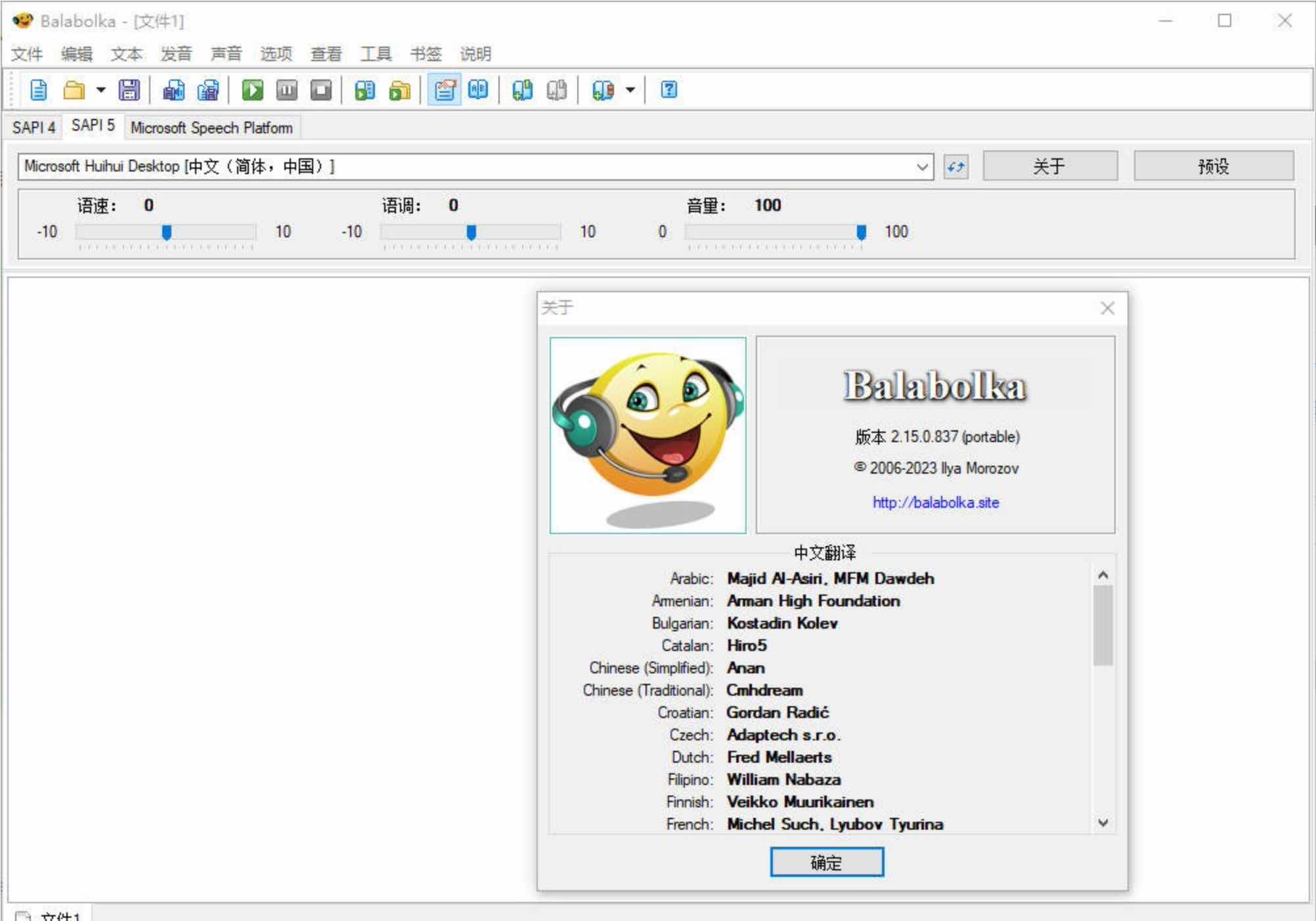Click the save floppy disk icon

click(x=129, y=90)
